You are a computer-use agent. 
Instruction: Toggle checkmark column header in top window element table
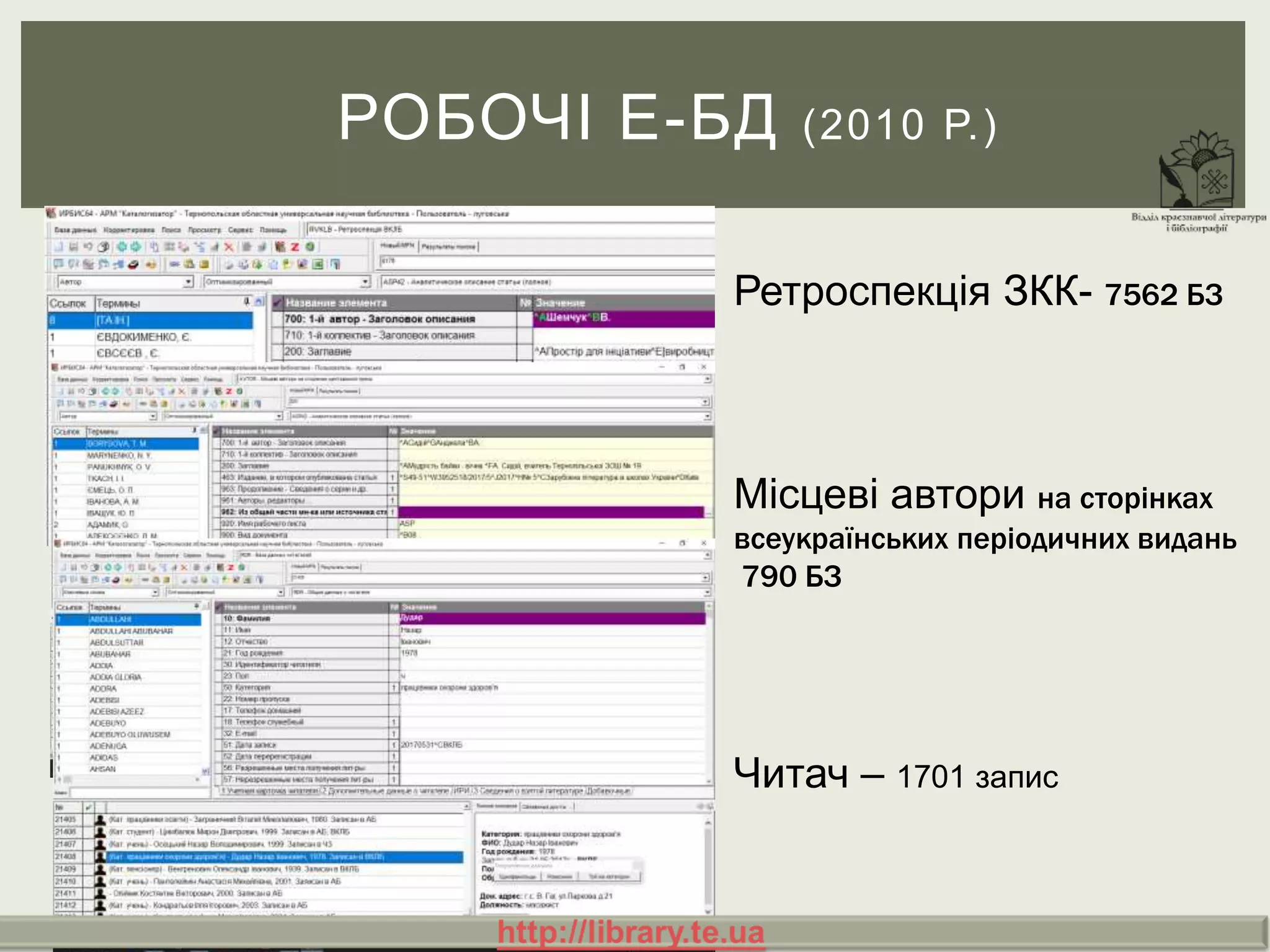[278, 303]
